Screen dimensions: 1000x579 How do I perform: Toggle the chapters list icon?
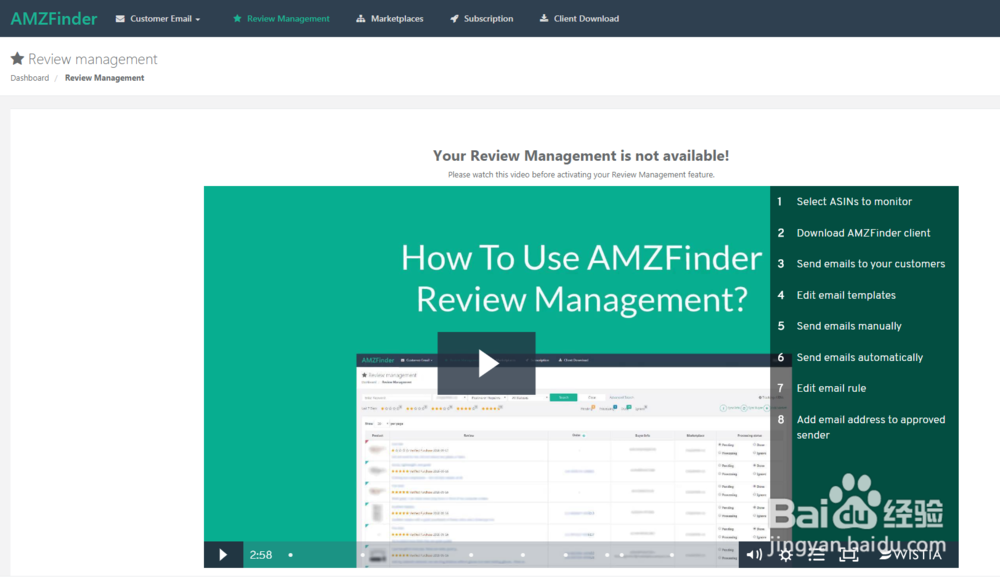click(x=817, y=555)
